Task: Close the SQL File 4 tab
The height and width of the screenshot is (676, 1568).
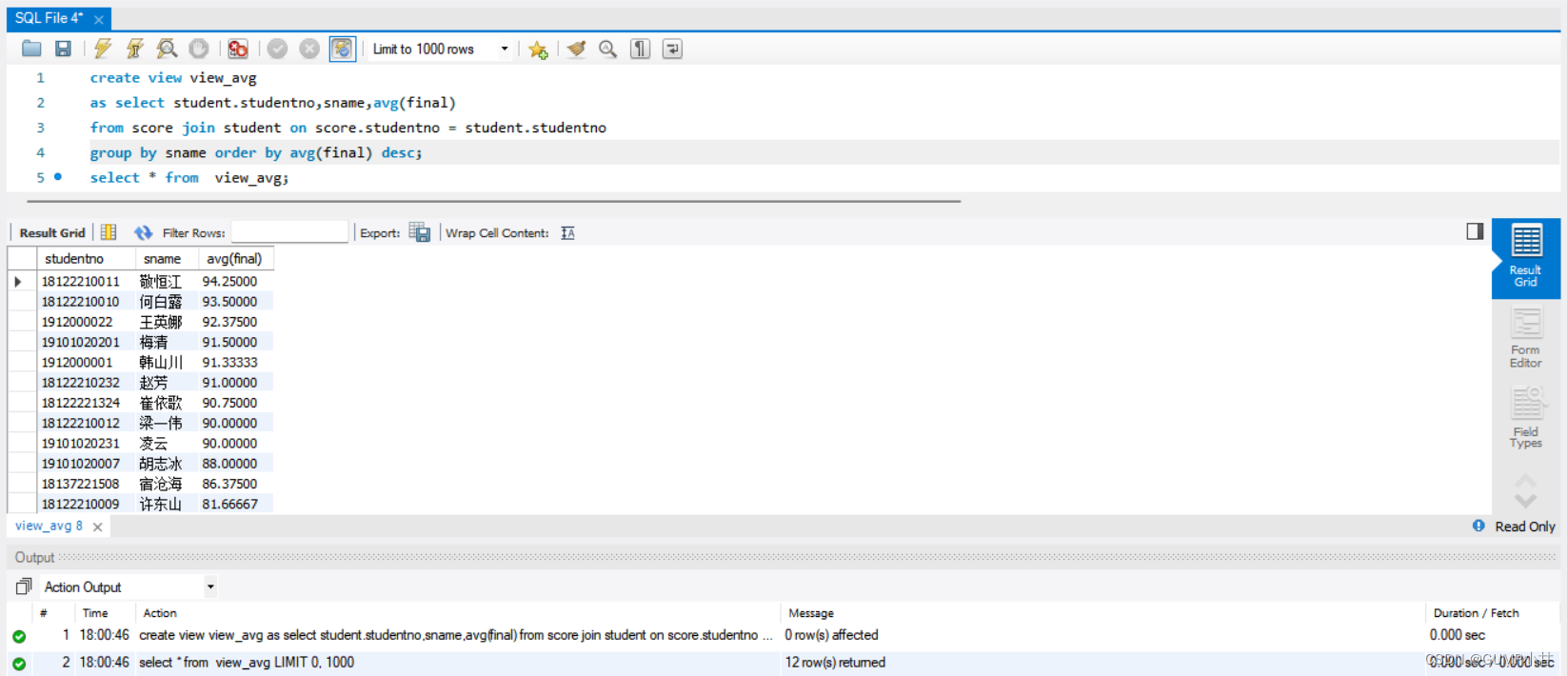Action: pyautogui.click(x=98, y=19)
